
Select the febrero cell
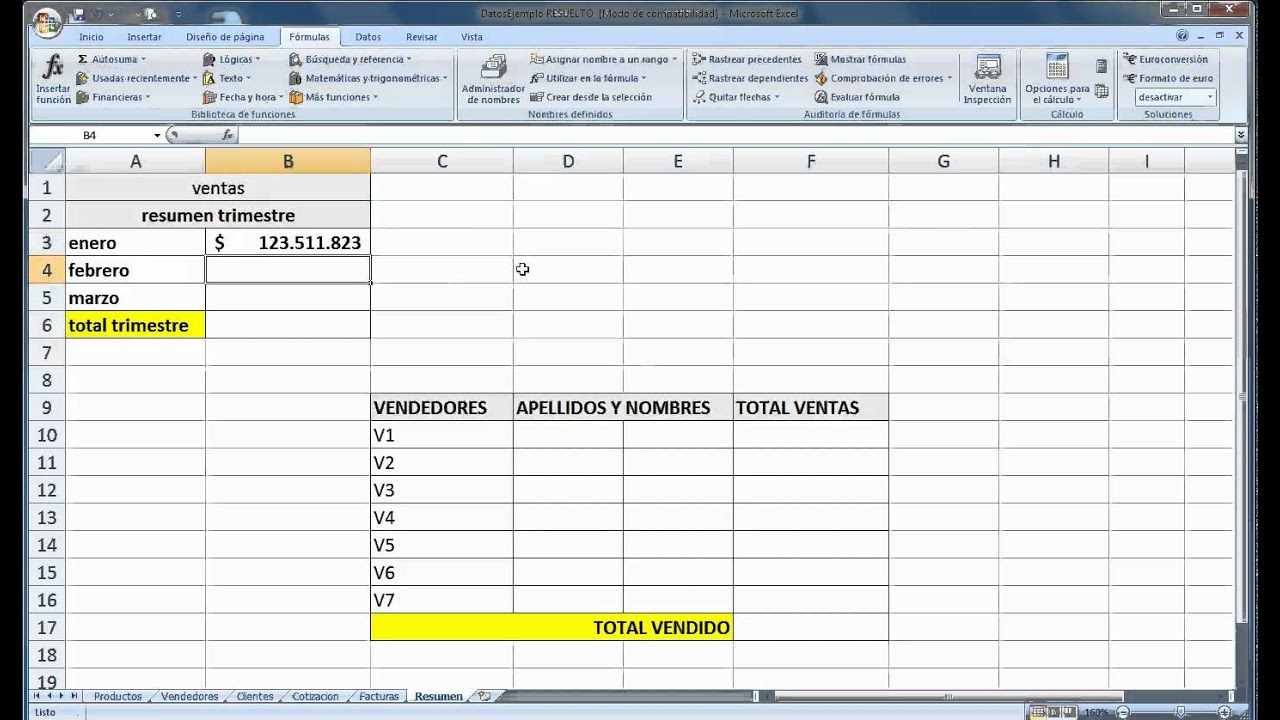pyautogui.click(x=136, y=270)
